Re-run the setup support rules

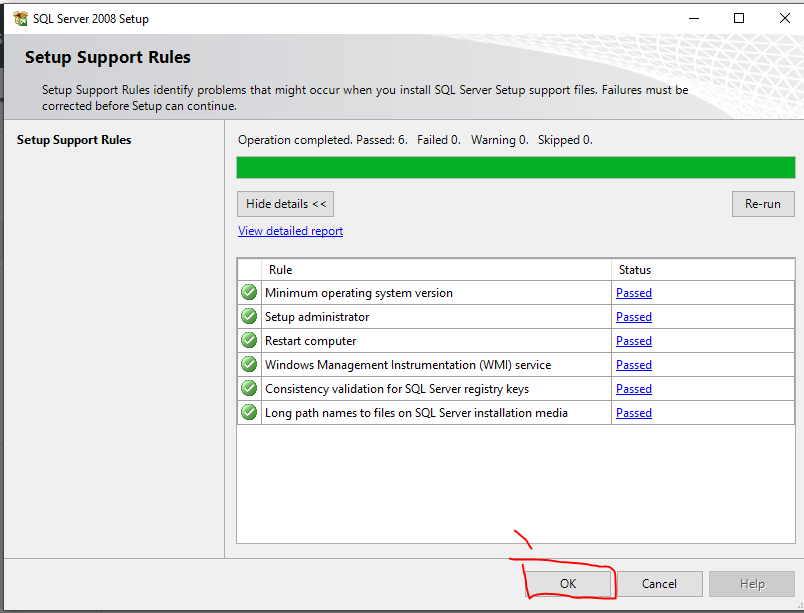[x=763, y=204]
